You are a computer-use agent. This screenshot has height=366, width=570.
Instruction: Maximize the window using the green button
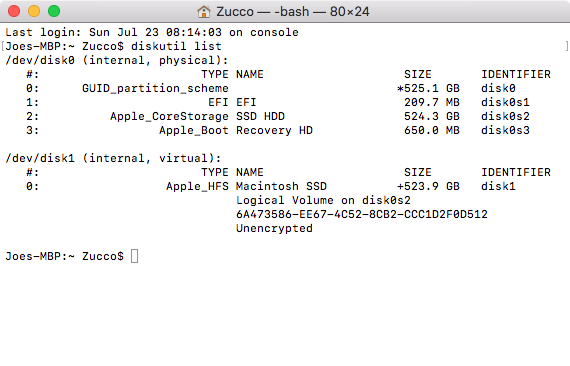tap(54, 11)
